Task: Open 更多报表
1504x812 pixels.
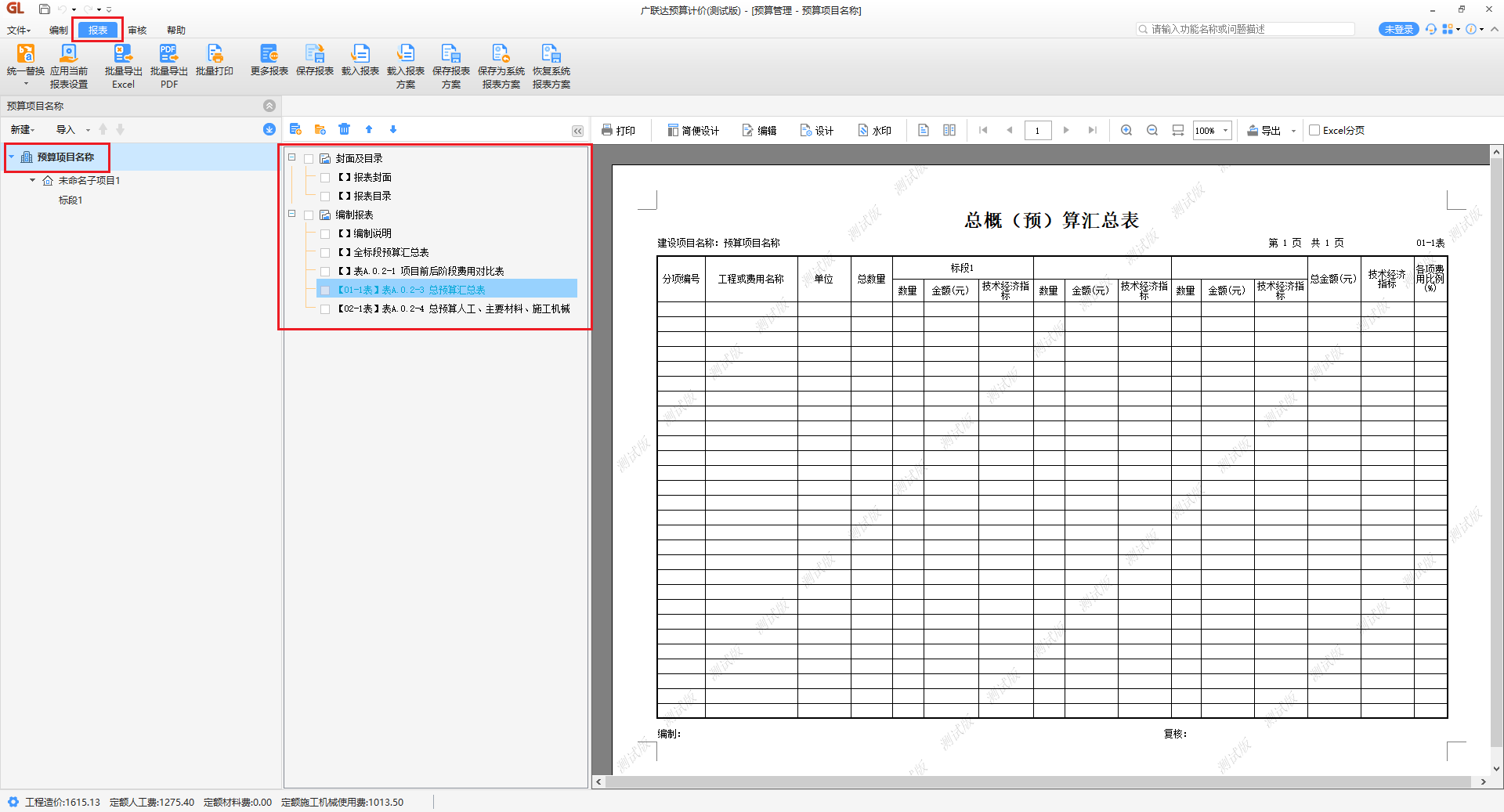Action: point(269,60)
